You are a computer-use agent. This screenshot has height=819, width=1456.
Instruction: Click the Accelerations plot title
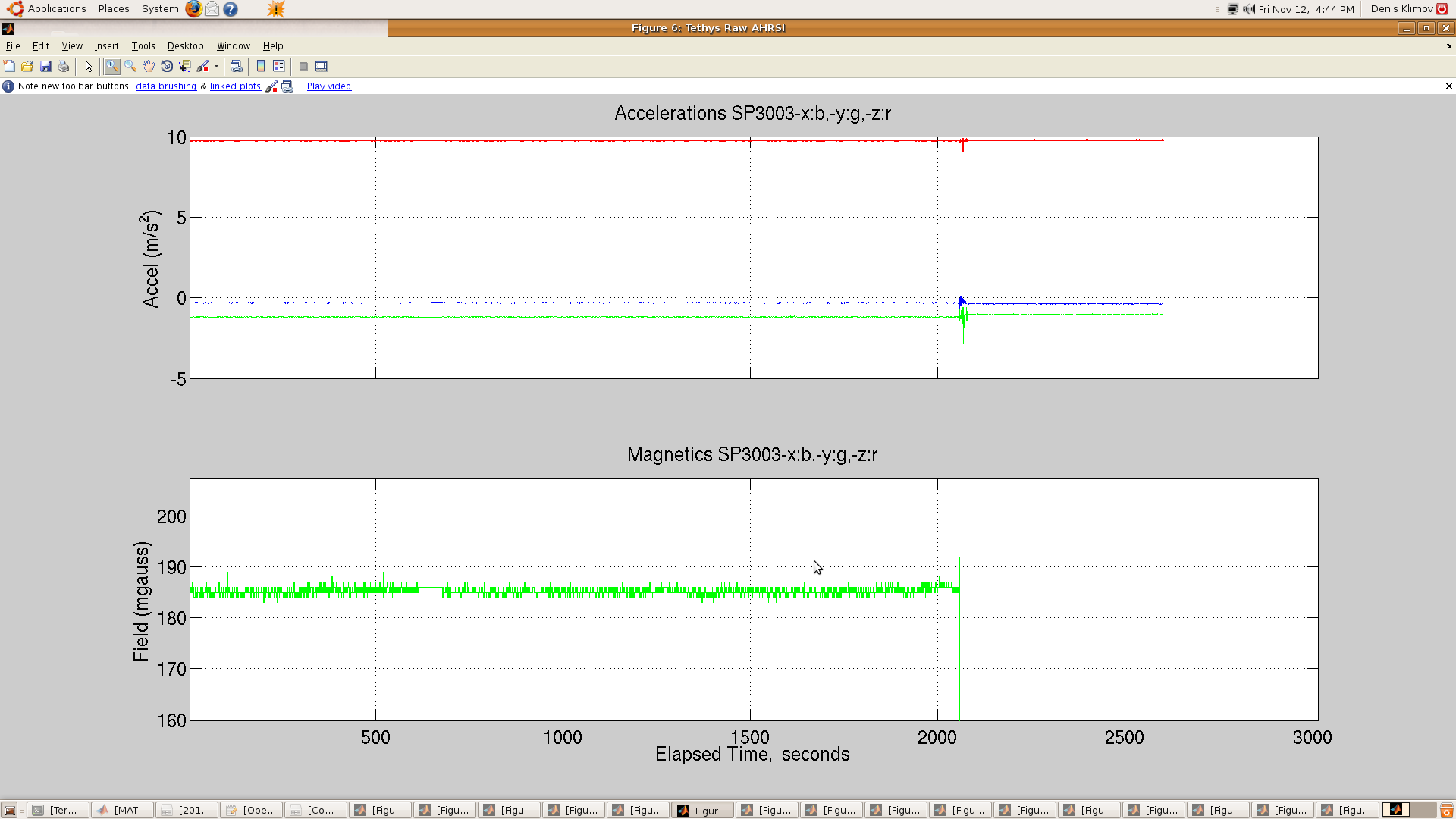[753, 114]
